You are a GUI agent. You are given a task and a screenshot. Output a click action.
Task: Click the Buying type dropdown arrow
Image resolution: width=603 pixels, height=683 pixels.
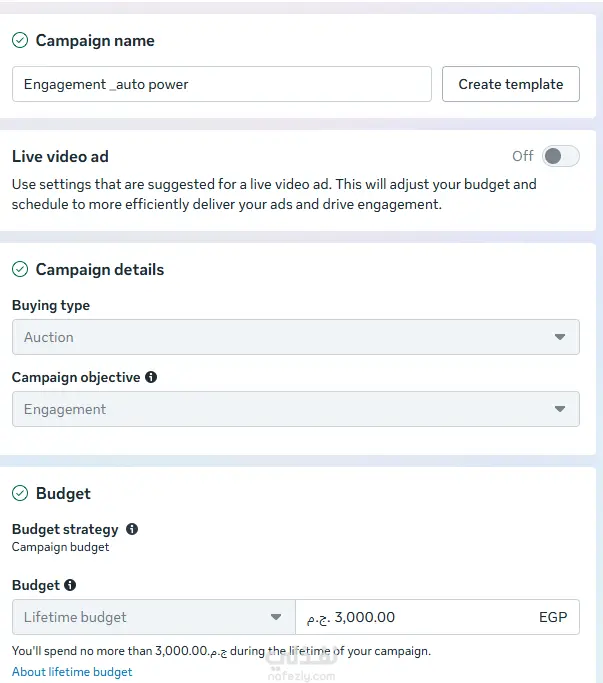560,337
